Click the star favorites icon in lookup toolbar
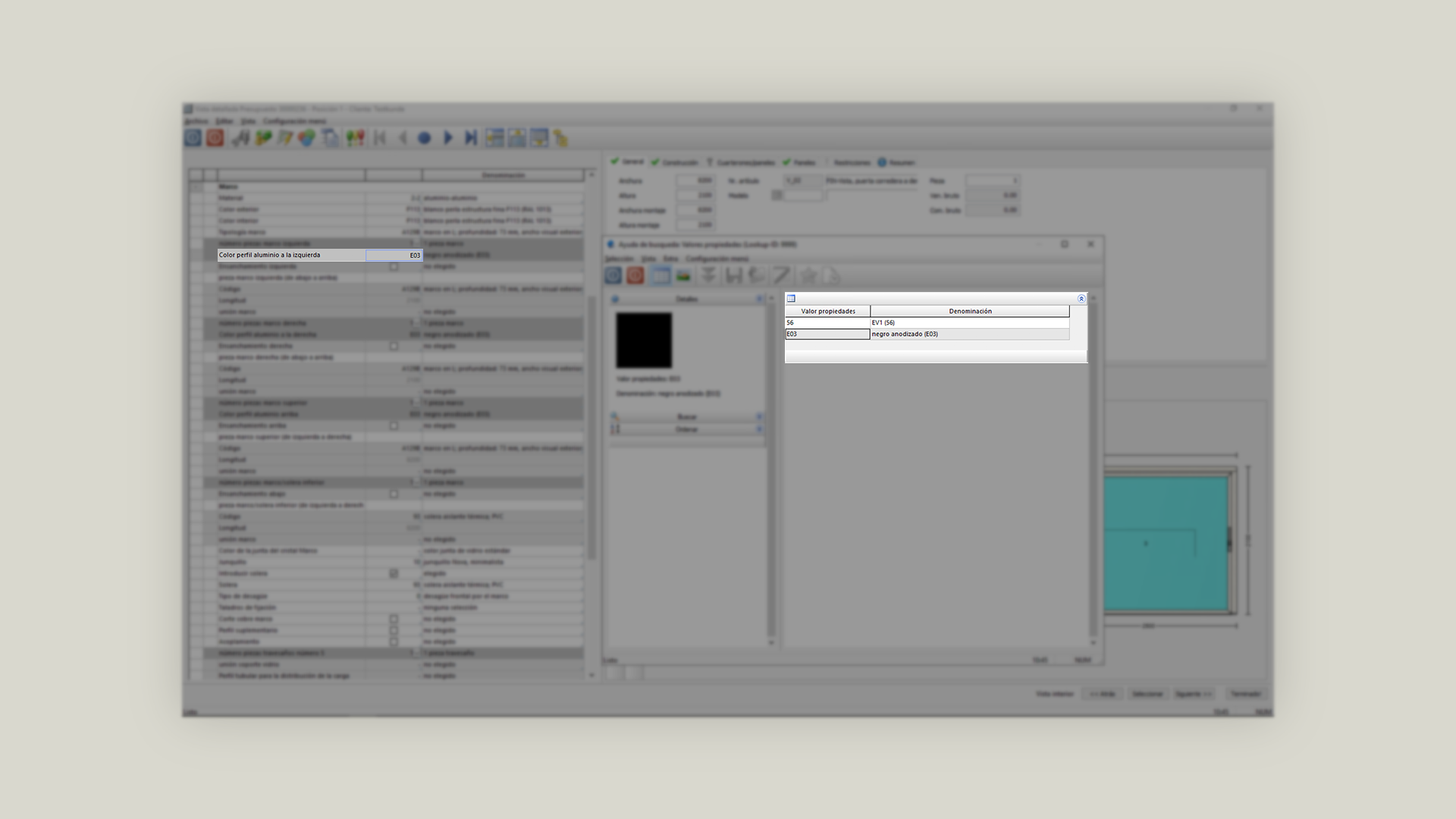Screen dimensions: 1456x819 (808, 276)
